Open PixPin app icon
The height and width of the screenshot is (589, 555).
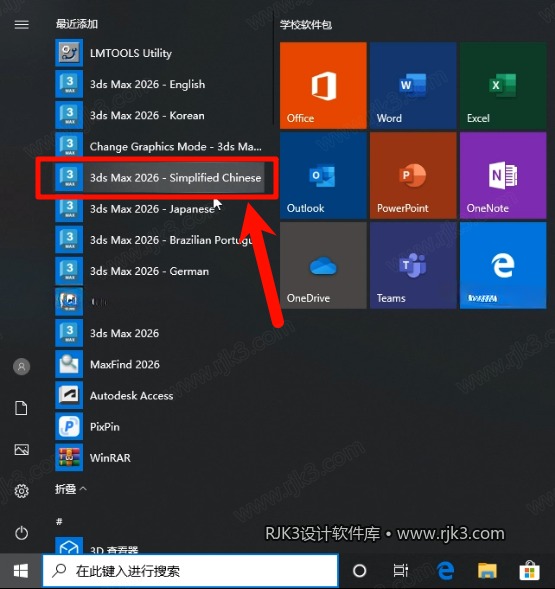[x=69, y=427]
